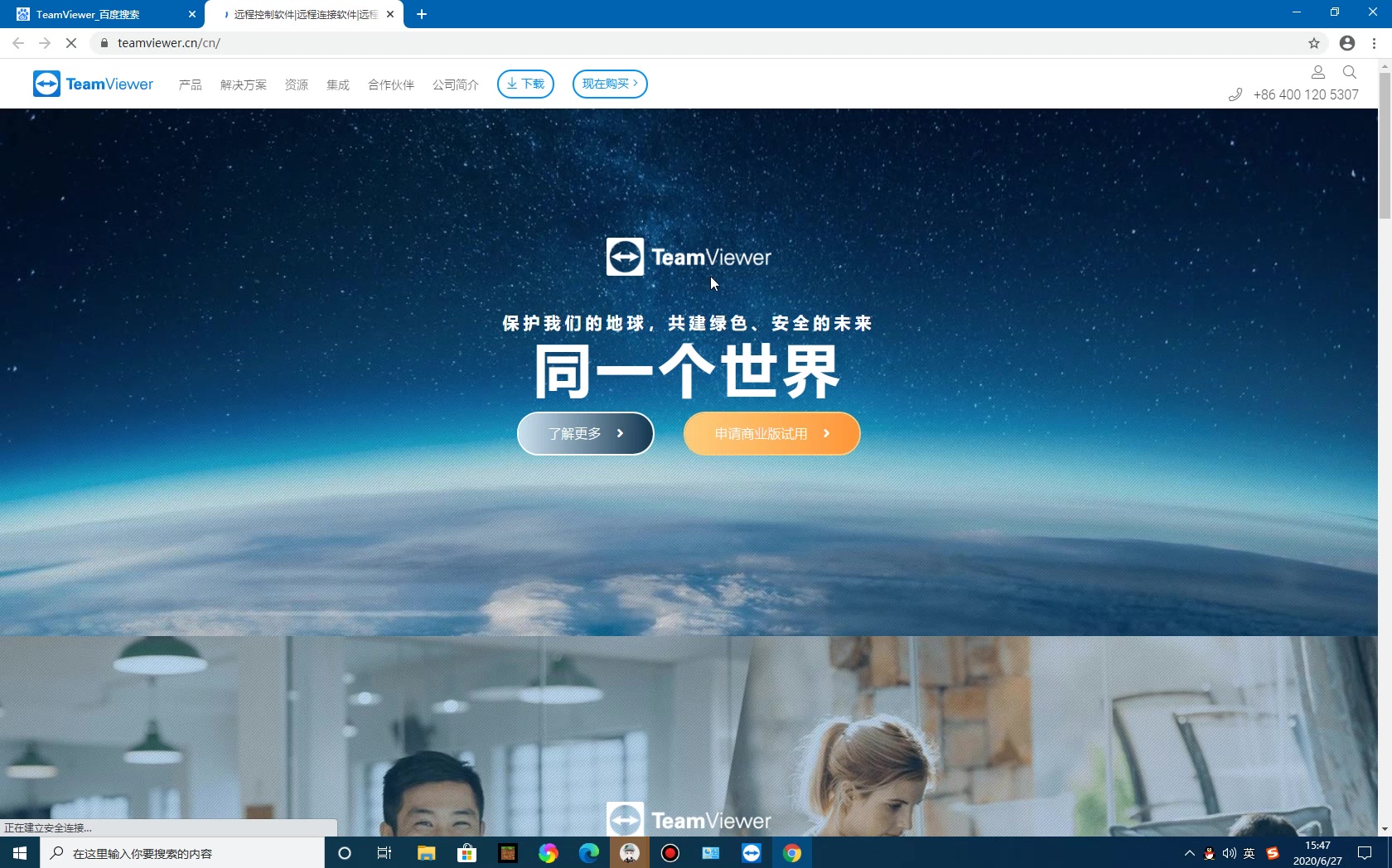Viewport: 1392px width, 868px height.
Task: Open the avatar portrait app in the taskbar
Action: tap(630, 853)
